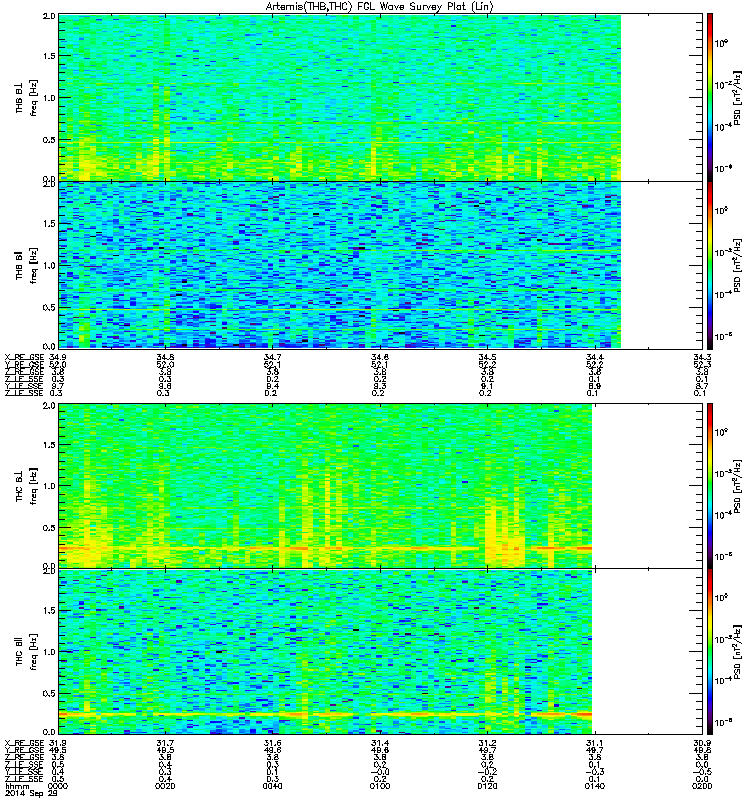Click the '0200' time label on bottom axis
750x800 pixels.
702,786
